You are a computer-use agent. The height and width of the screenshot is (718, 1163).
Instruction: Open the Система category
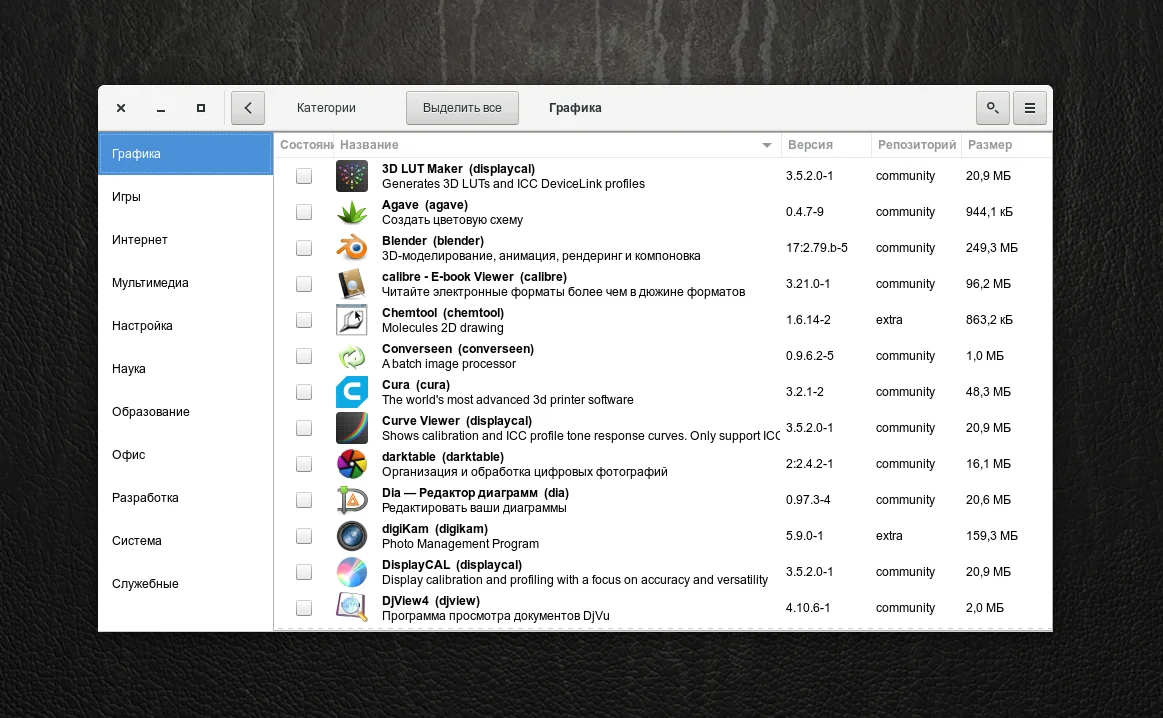(x=185, y=541)
